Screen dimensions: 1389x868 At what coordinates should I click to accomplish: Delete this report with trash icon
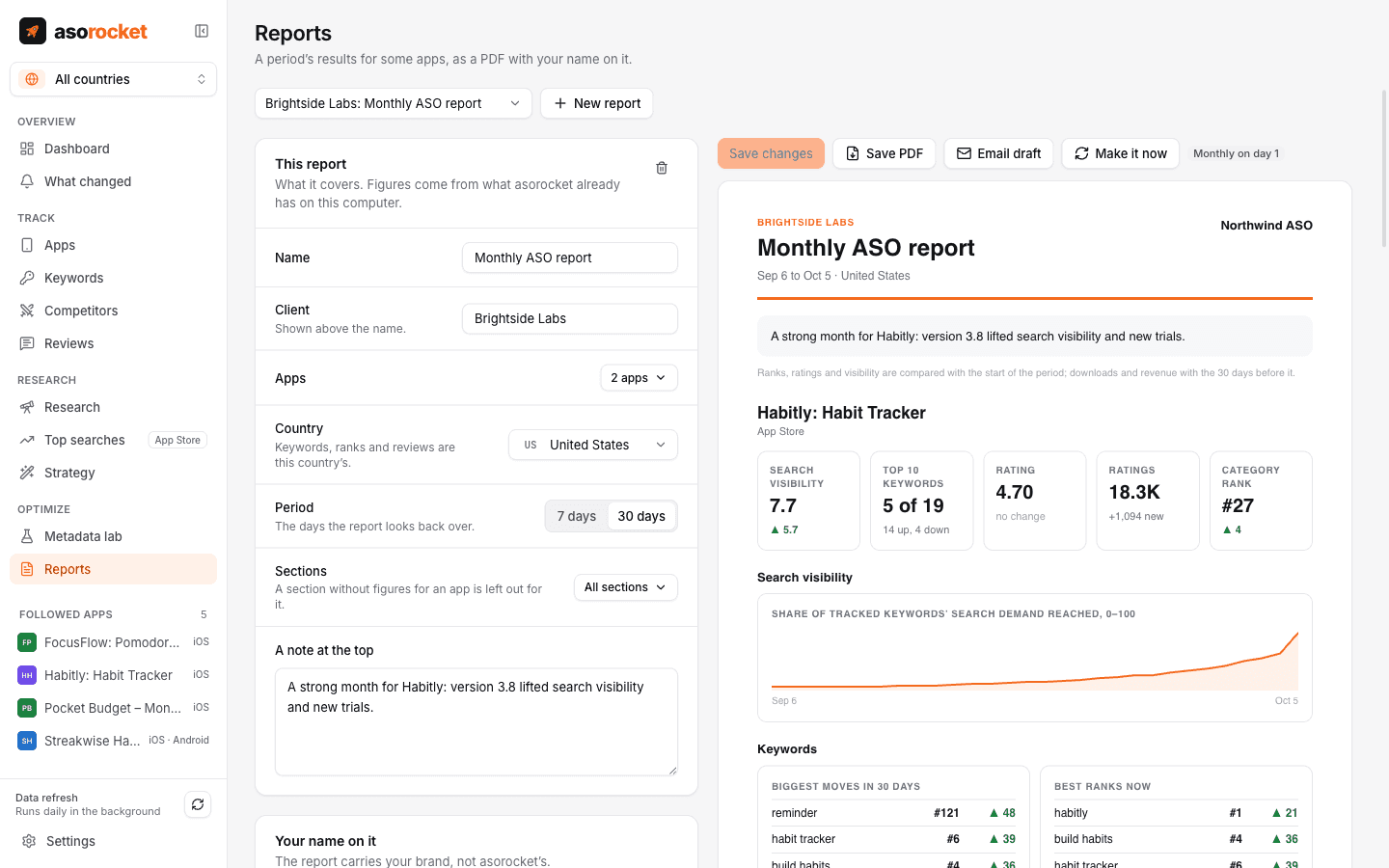pos(662,168)
